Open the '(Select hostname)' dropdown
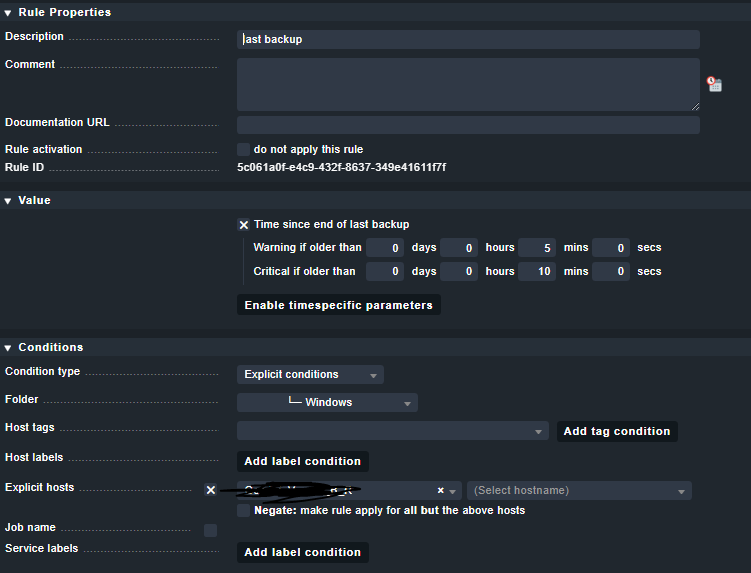This screenshot has height=573, width=751. click(x=579, y=491)
